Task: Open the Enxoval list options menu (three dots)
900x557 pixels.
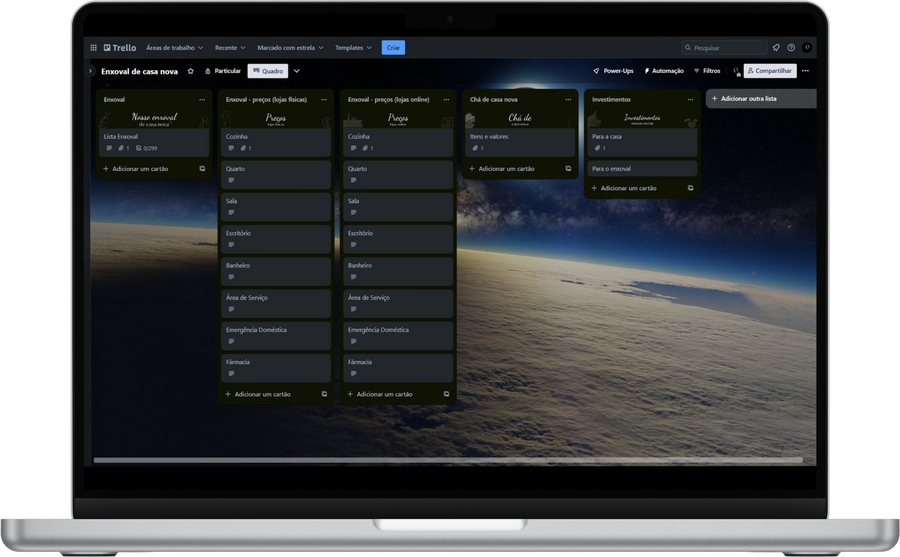Action: point(203,100)
